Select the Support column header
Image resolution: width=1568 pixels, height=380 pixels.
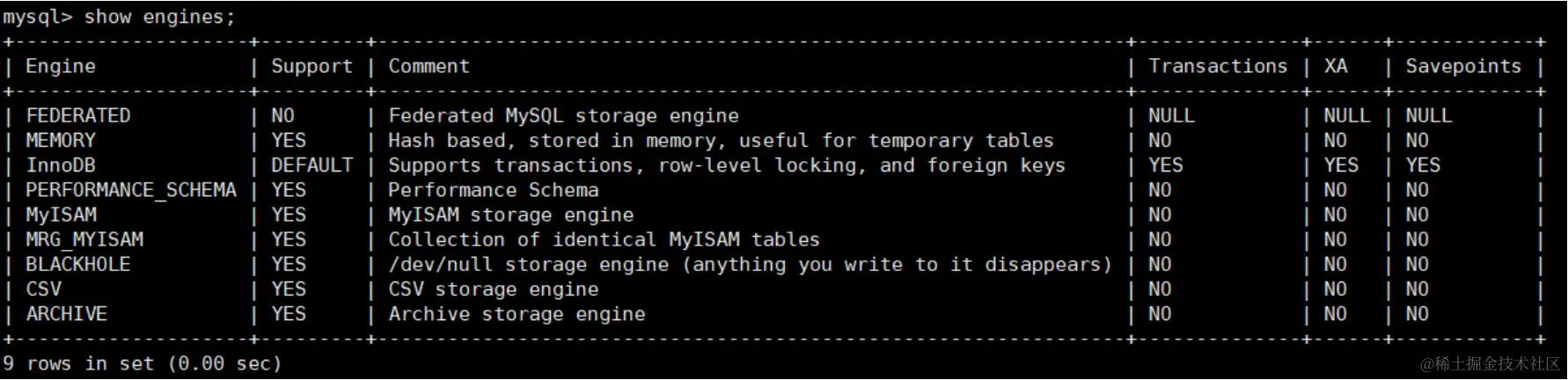click(311, 66)
